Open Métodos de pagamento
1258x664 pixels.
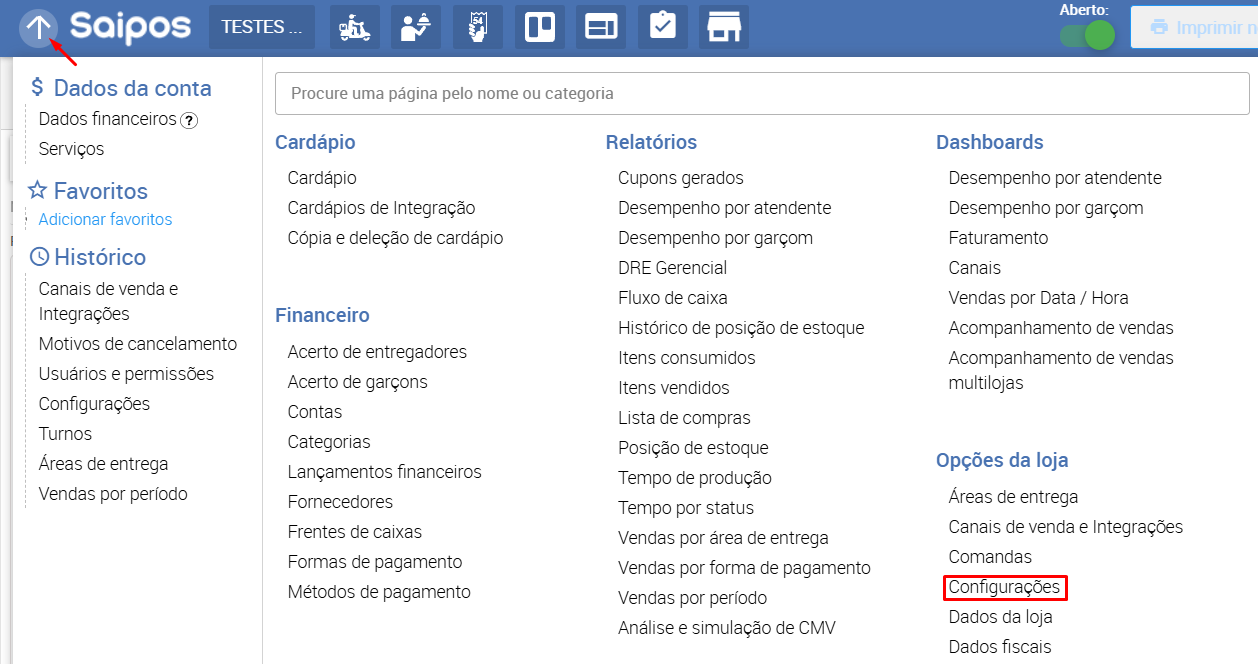click(x=379, y=592)
